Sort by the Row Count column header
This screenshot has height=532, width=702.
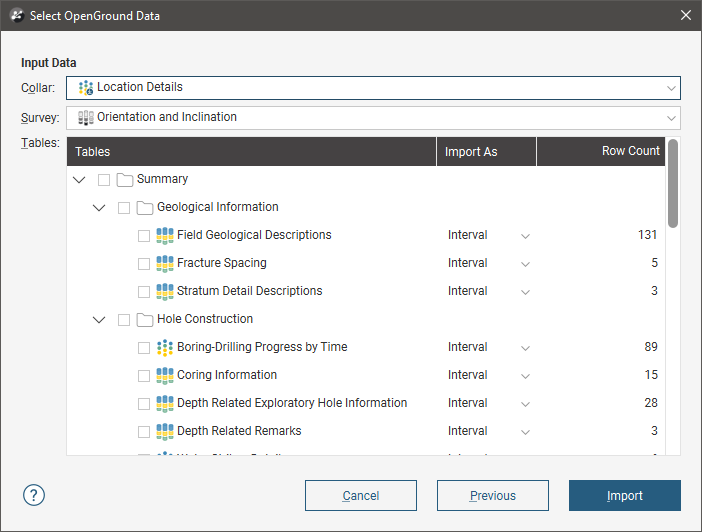pos(600,152)
